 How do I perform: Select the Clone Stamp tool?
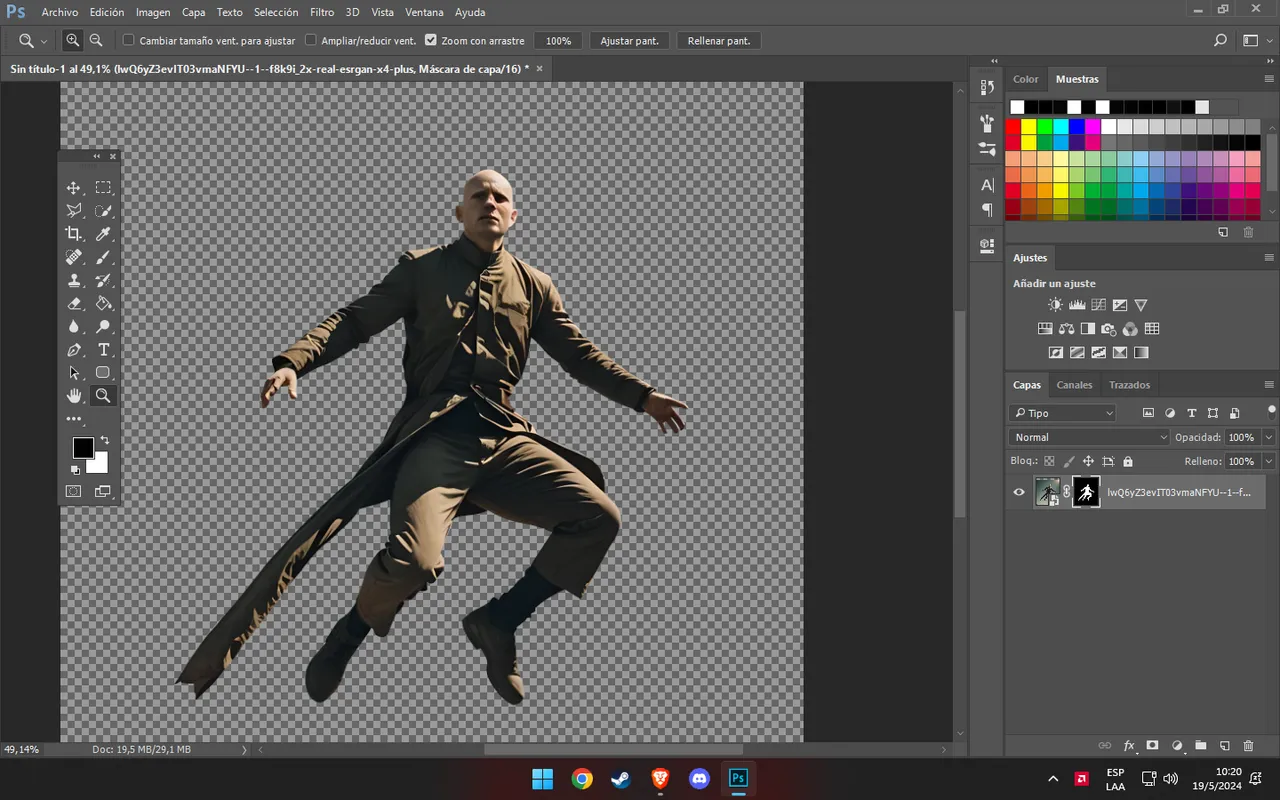click(74, 281)
